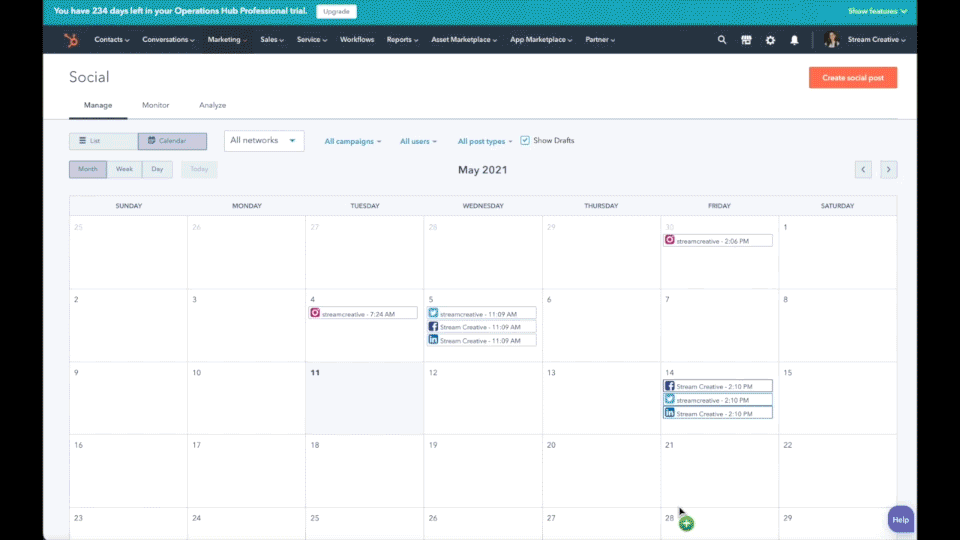960x540 pixels.
Task: Open the All users filter
Action: (x=418, y=141)
